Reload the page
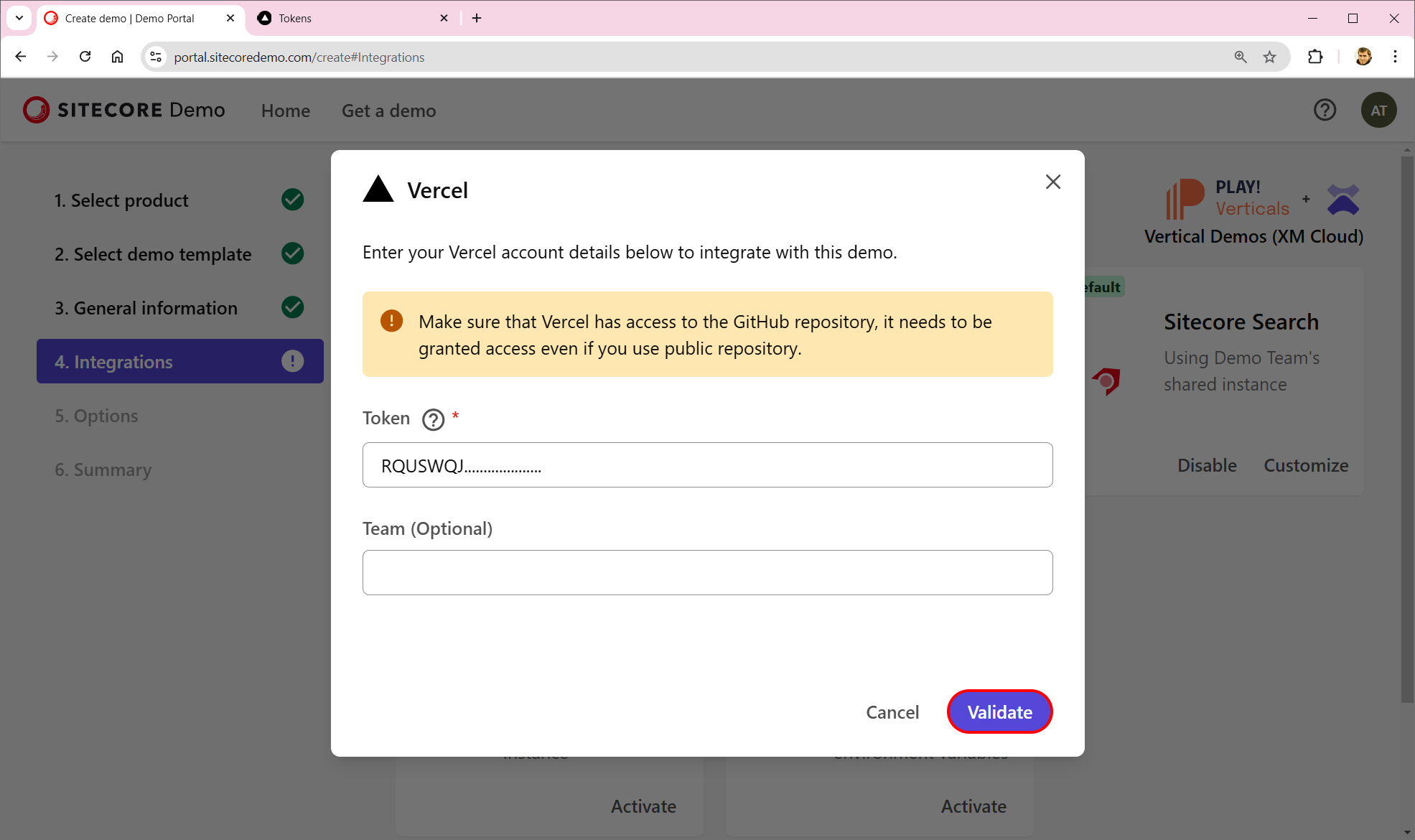Viewport: 1415px width, 840px height. pos(85,57)
